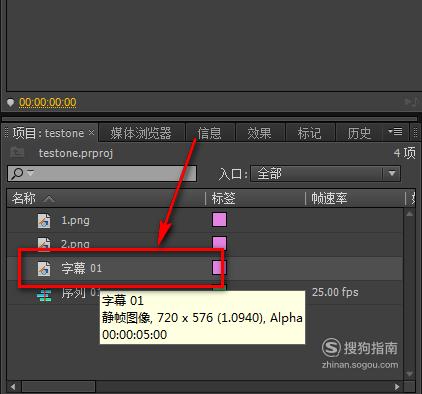The width and height of the screenshot is (422, 394).
Task: Click the search input field
Action: (102, 173)
